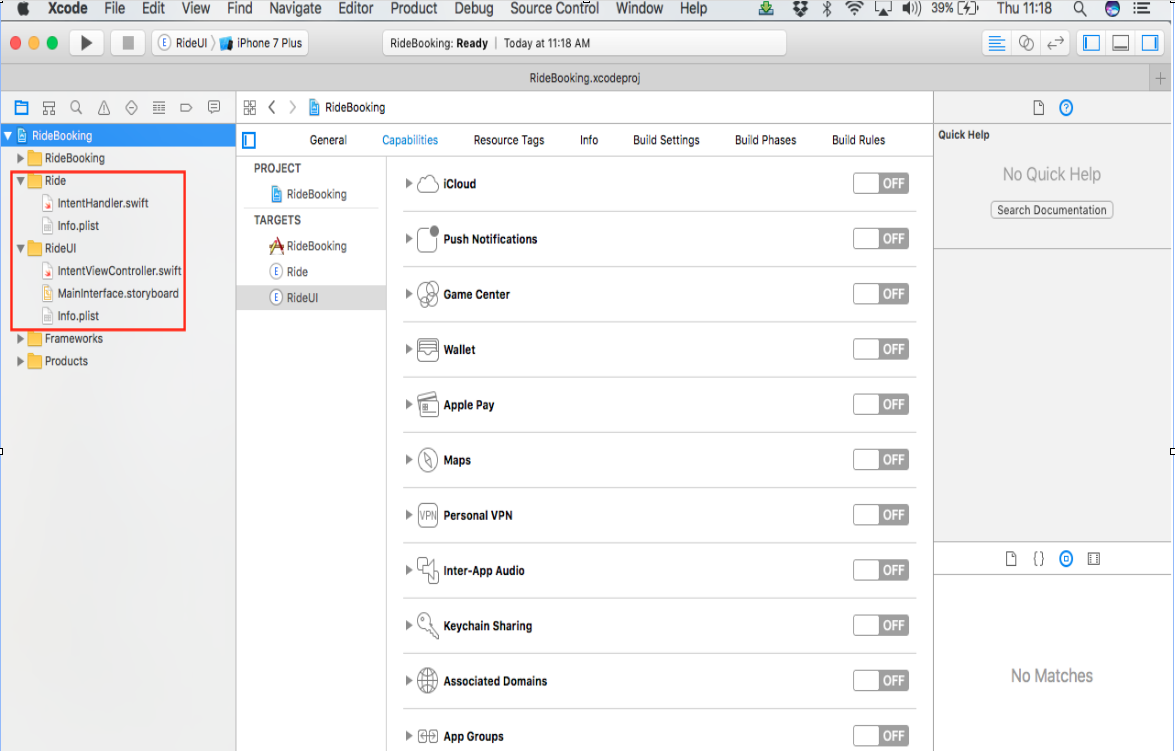
Task: Expand the Apple Pay section
Action: pos(408,405)
